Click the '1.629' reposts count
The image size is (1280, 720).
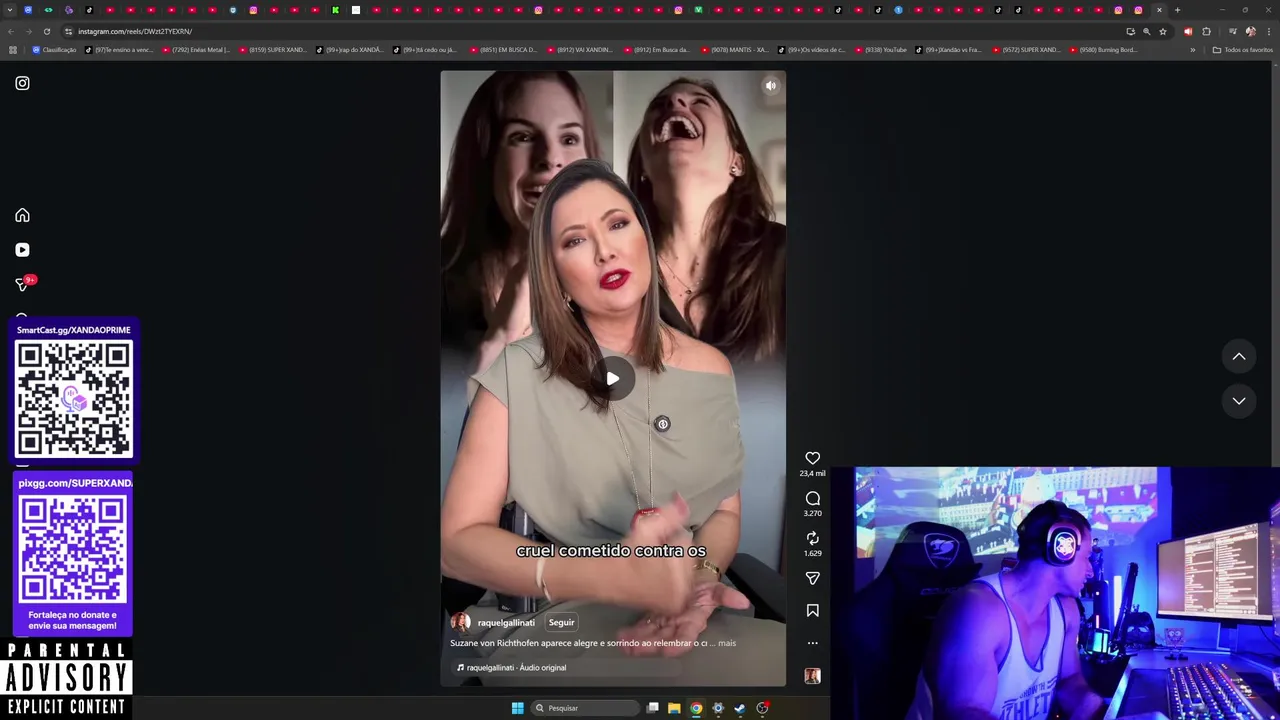pos(813,553)
